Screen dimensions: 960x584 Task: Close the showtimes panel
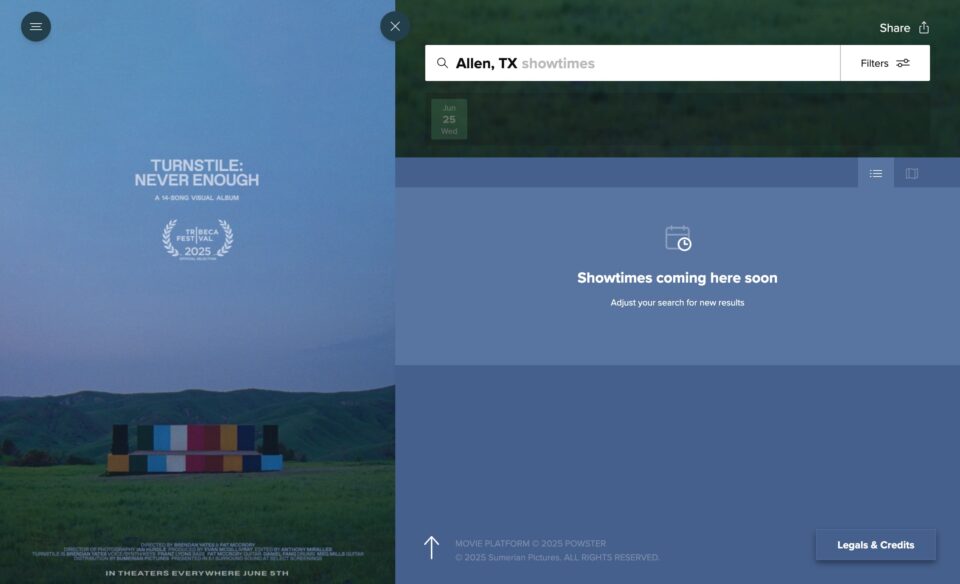point(395,26)
